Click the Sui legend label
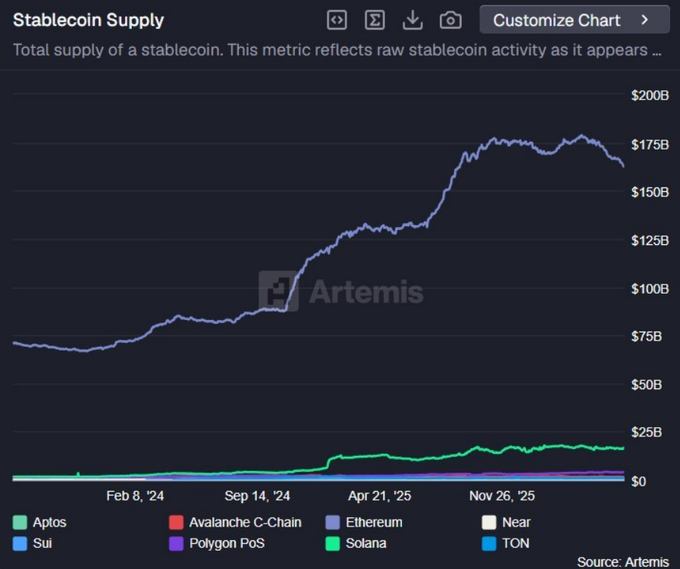Screen dimensions: 680x569 click(42, 543)
